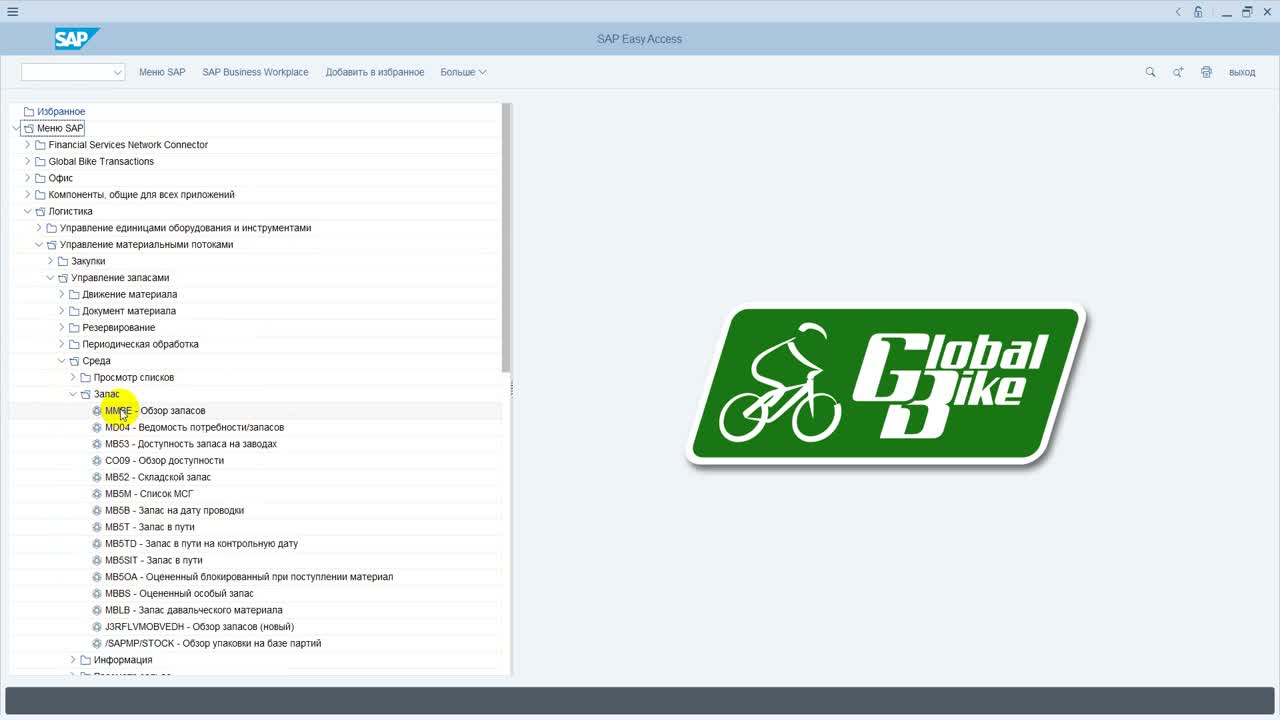1280x720 pixels.
Task: Select Управление материальными потоками label
Action: [x=146, y=244]
